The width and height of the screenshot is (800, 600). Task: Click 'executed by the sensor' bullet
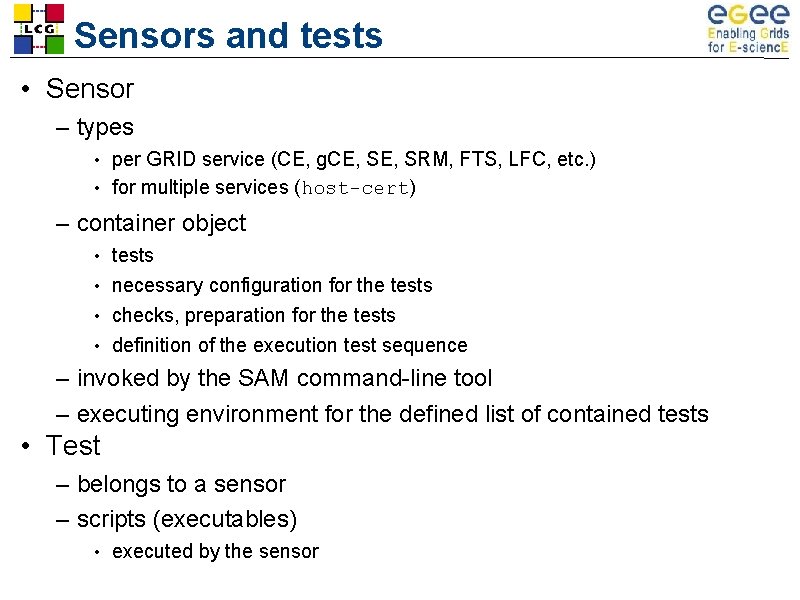point(215,552)
